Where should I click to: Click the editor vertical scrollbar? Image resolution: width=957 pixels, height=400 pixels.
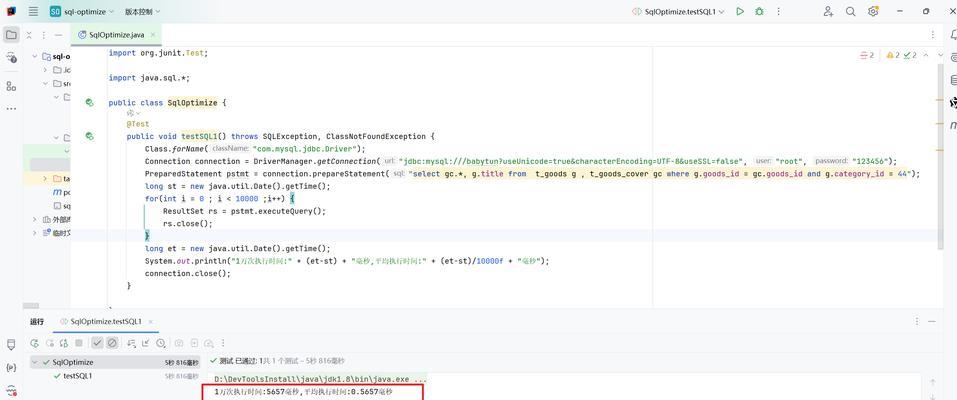(940, 158)
